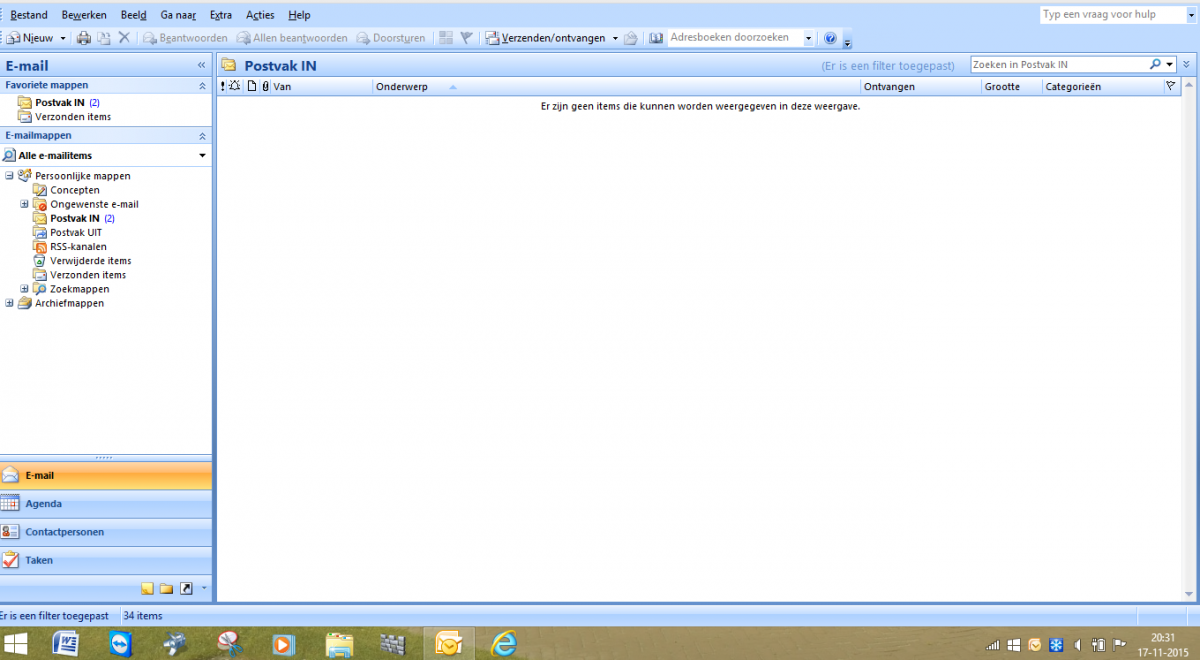1200x660 pixels.
Task: Click the Zoeken in Postvak IN search box
Action: pyautogui.click(x=1058, y=64)
